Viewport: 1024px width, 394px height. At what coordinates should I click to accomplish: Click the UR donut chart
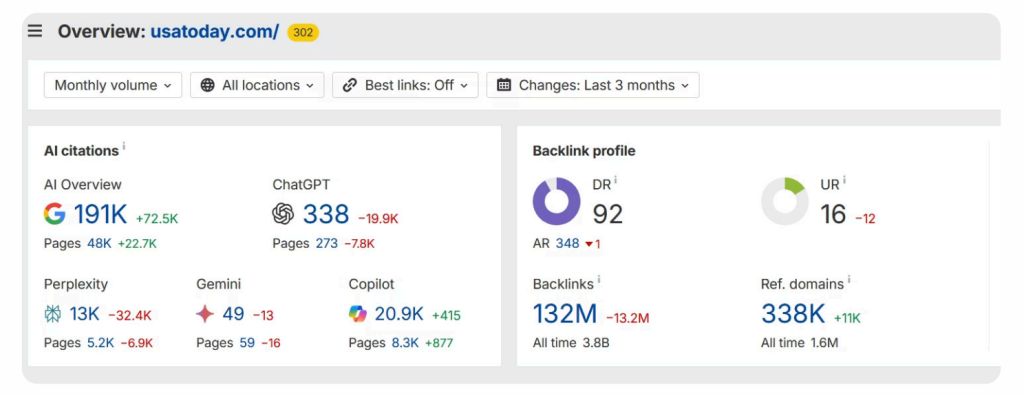[x=784, y=201]
